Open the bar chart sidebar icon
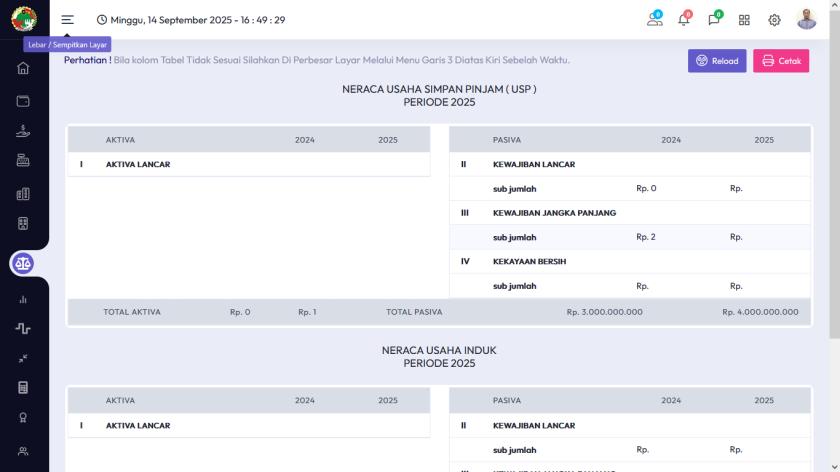The image size is (840, 472). (x=23, y=299)
